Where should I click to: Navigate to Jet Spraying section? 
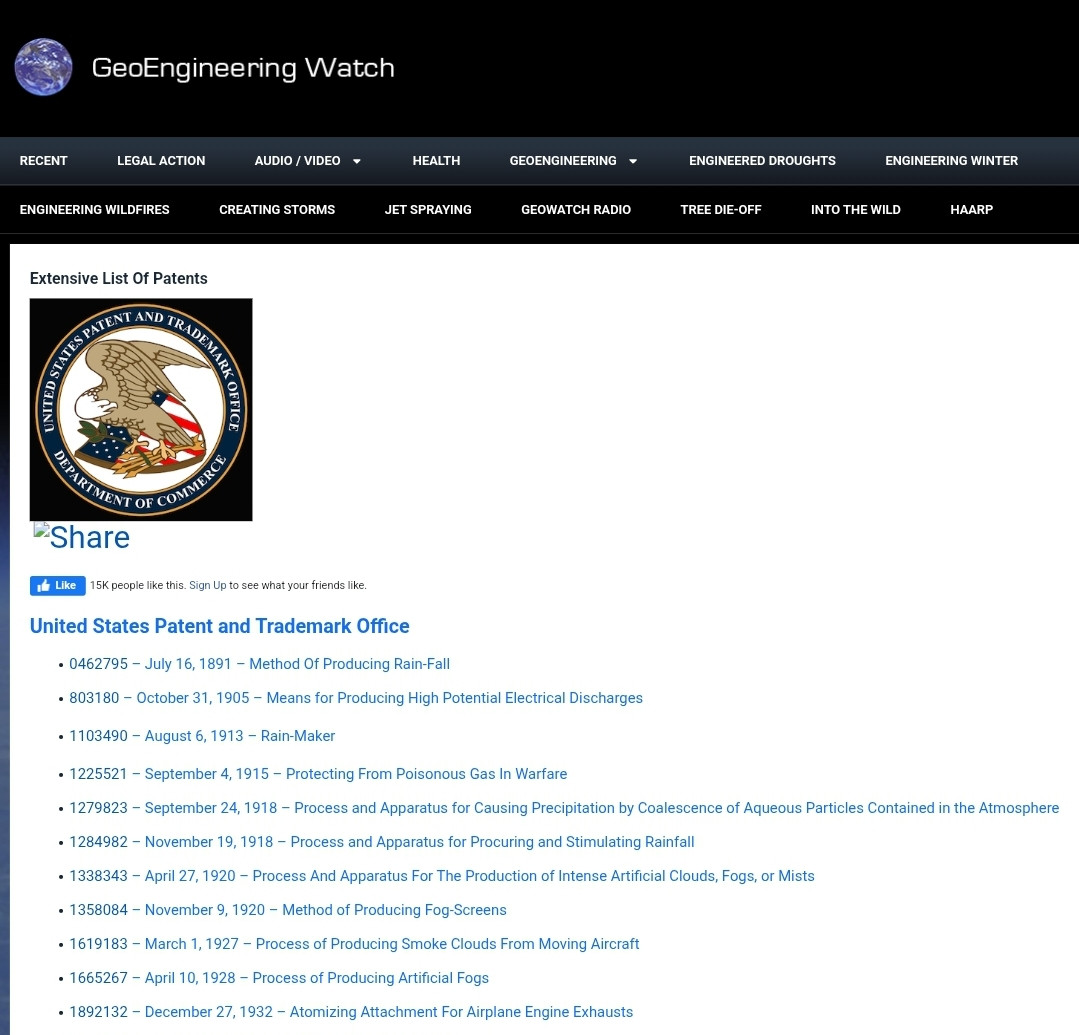point(428,210)
